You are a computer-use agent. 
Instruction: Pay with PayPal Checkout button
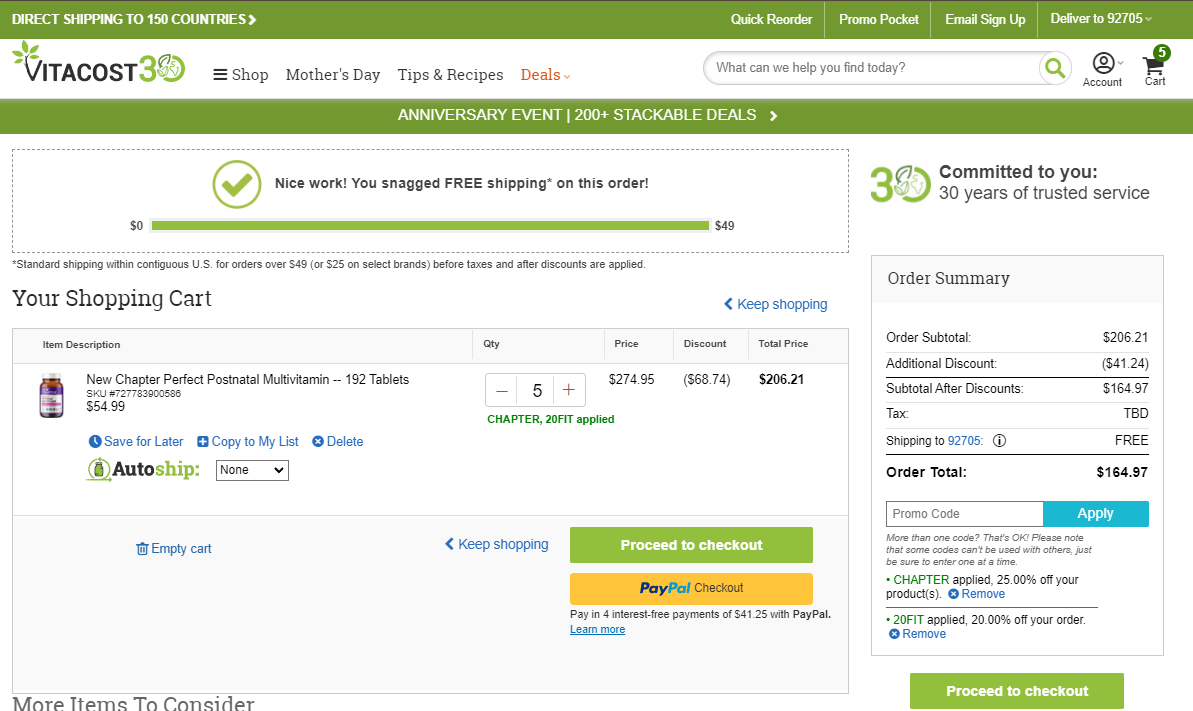[691, 588]
